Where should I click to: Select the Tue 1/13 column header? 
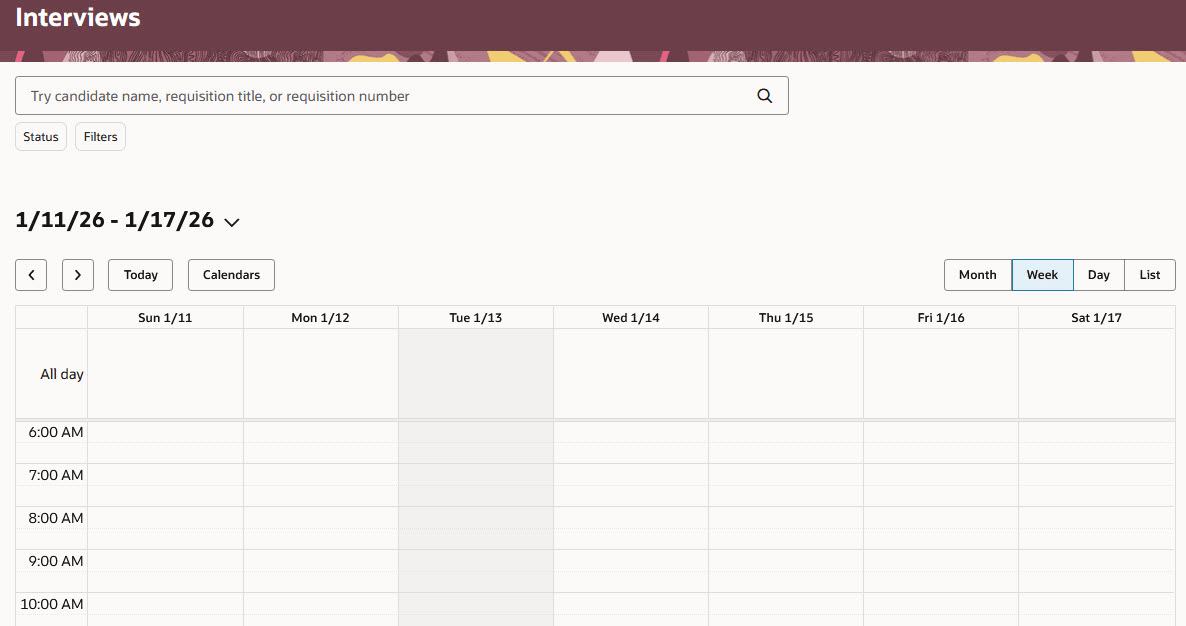[476, 318]
